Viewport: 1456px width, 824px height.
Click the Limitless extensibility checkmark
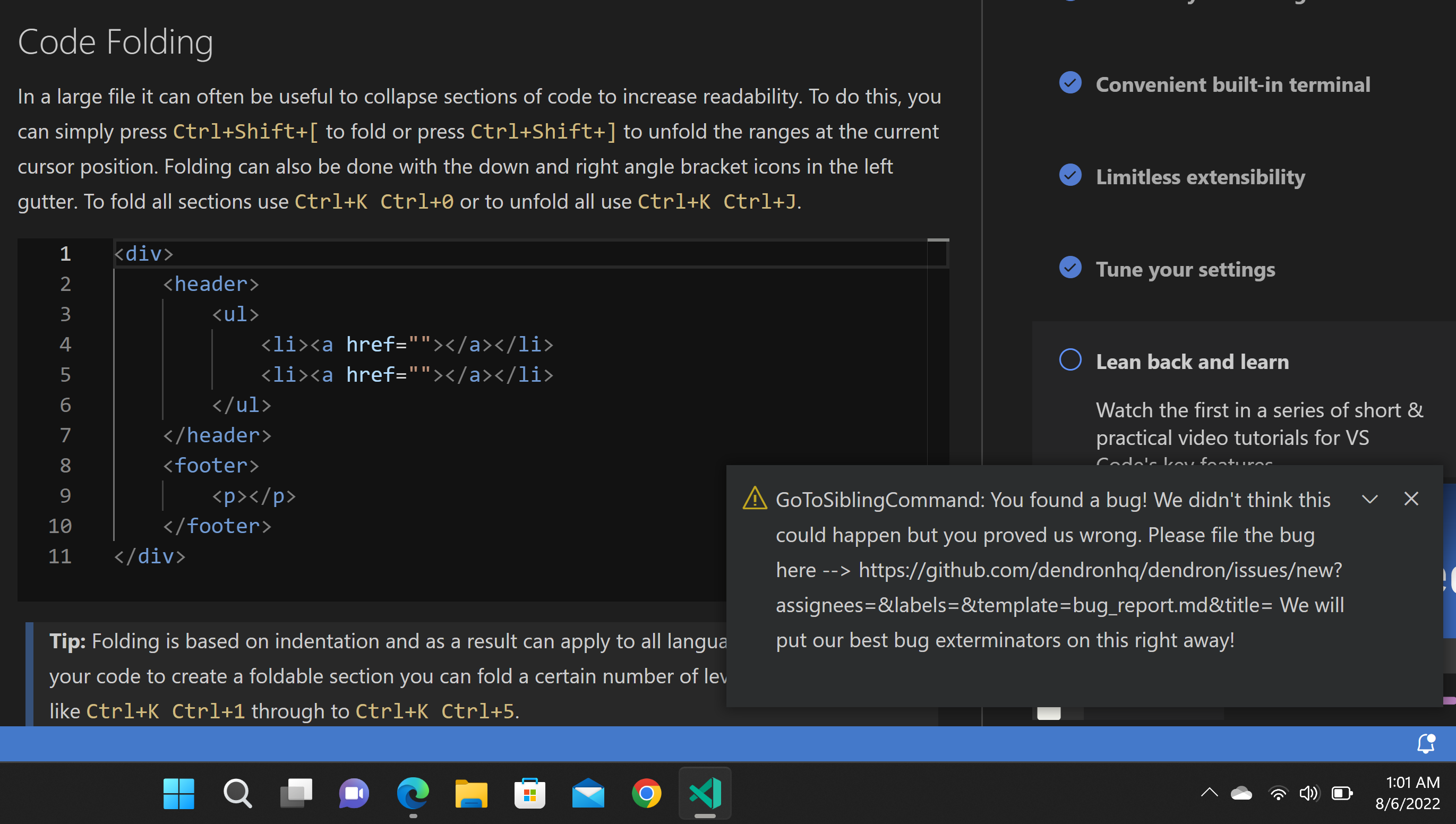[1069, 175]
